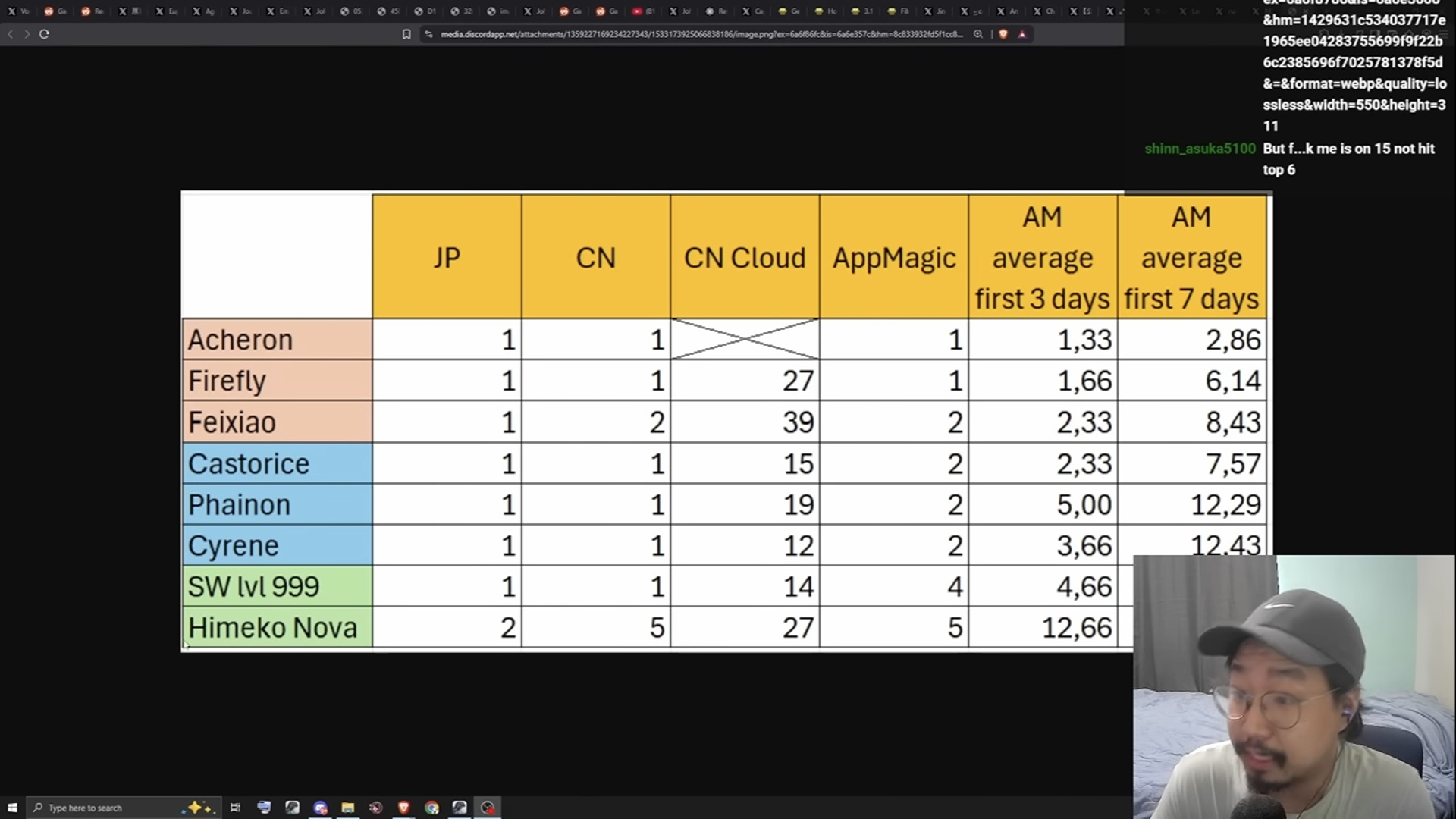Click the "AM average first 7 days" header

tap(1191, 257)
